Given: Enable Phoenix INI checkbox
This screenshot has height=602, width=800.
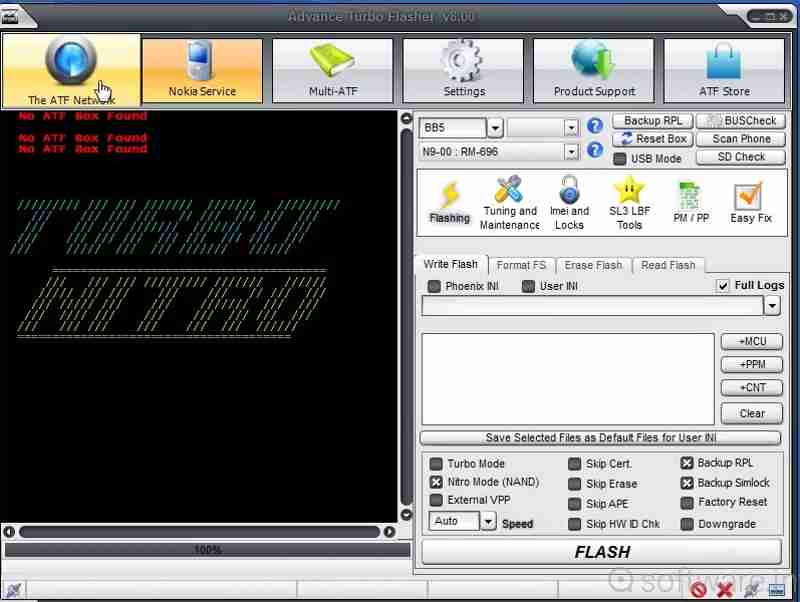Looking at the screenshot, I should tap(434, 286).
